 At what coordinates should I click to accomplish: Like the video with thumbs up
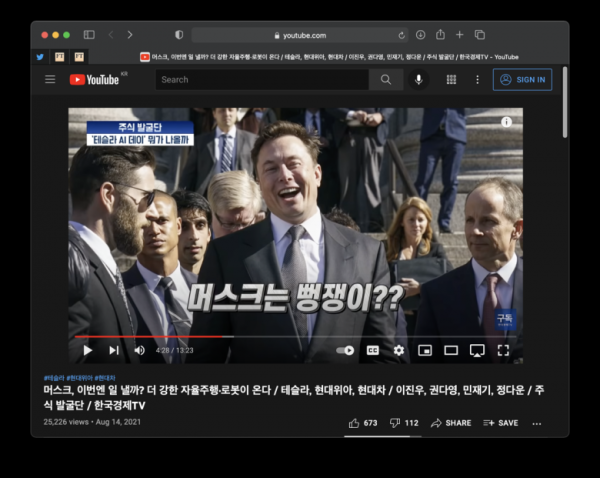click(x=362, y=423)
